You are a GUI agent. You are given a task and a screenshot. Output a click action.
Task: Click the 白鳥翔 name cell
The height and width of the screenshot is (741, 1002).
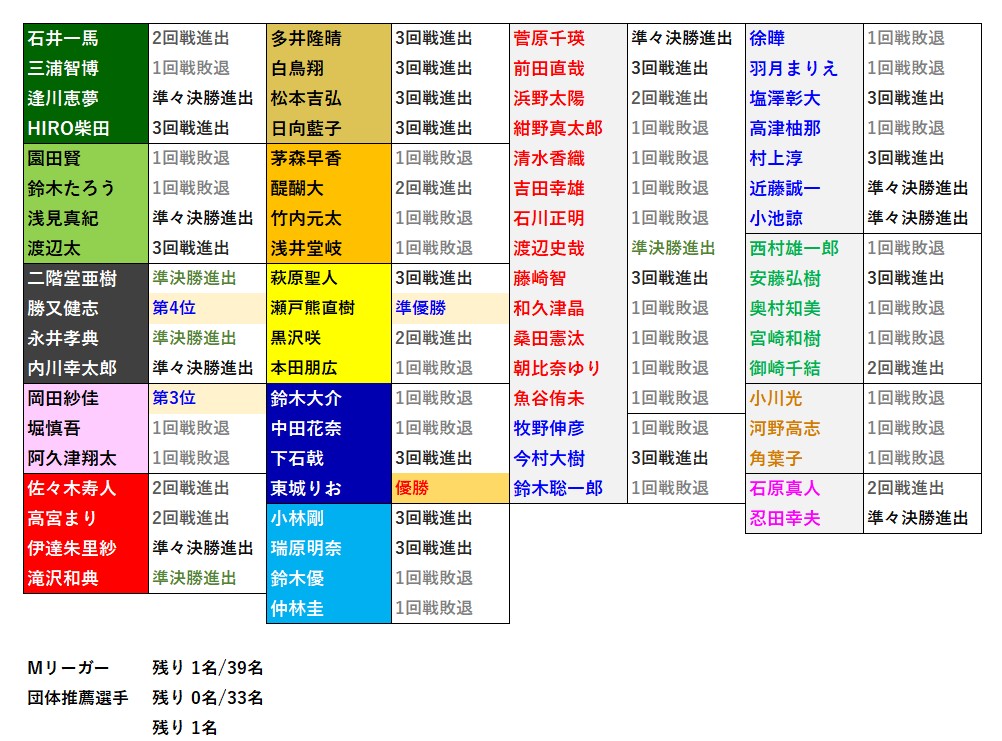[328, 68]
